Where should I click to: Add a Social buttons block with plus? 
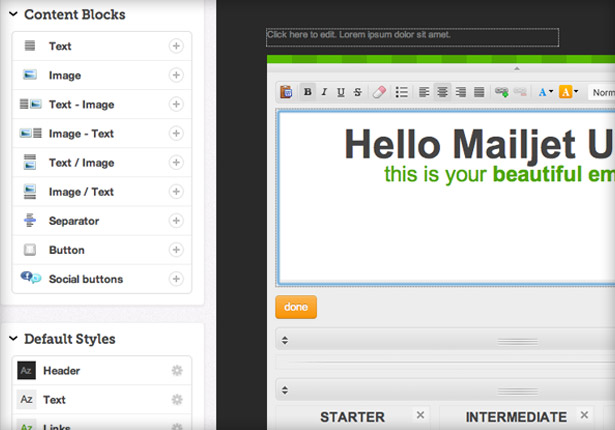tap(176, 279)
